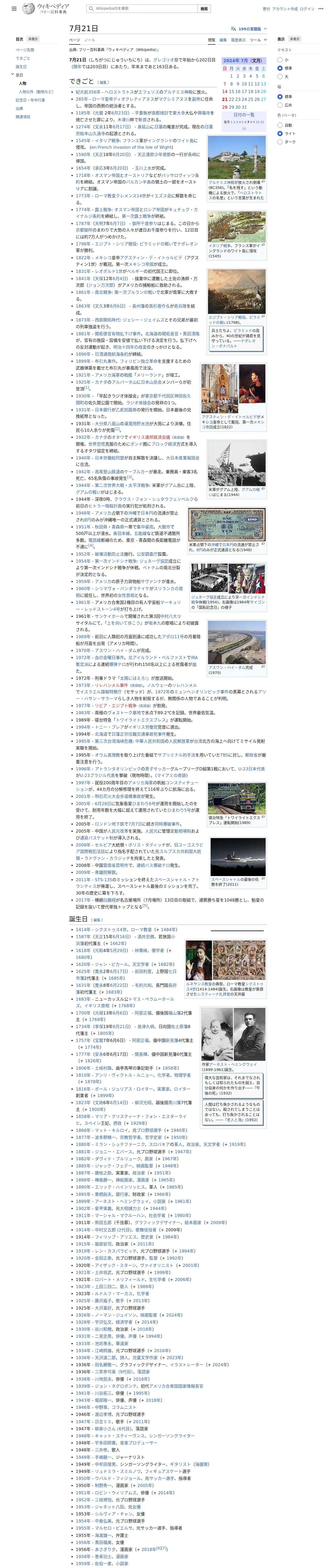Open the main menu hamburger icon

14,9
